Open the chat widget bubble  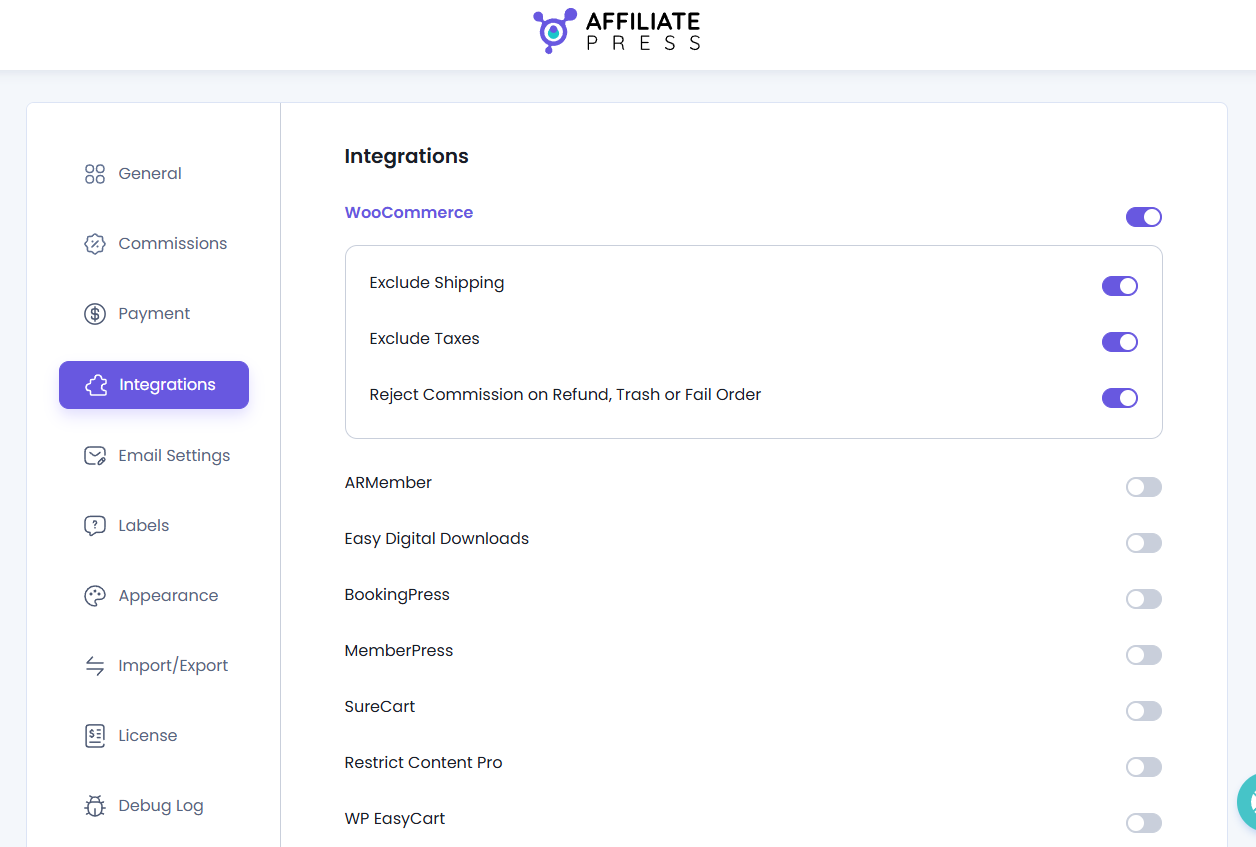(1248, 802)
